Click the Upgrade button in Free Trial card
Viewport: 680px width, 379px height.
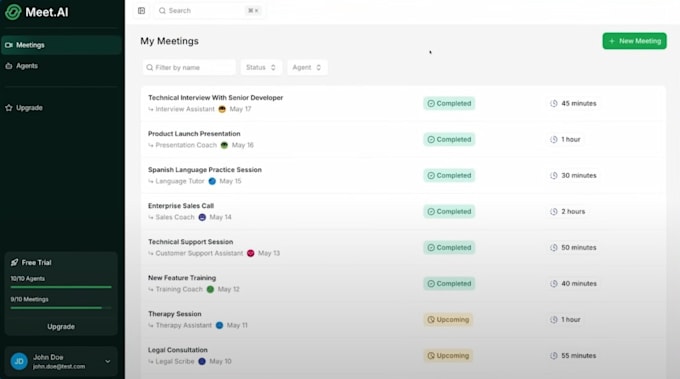pos(61,327)
